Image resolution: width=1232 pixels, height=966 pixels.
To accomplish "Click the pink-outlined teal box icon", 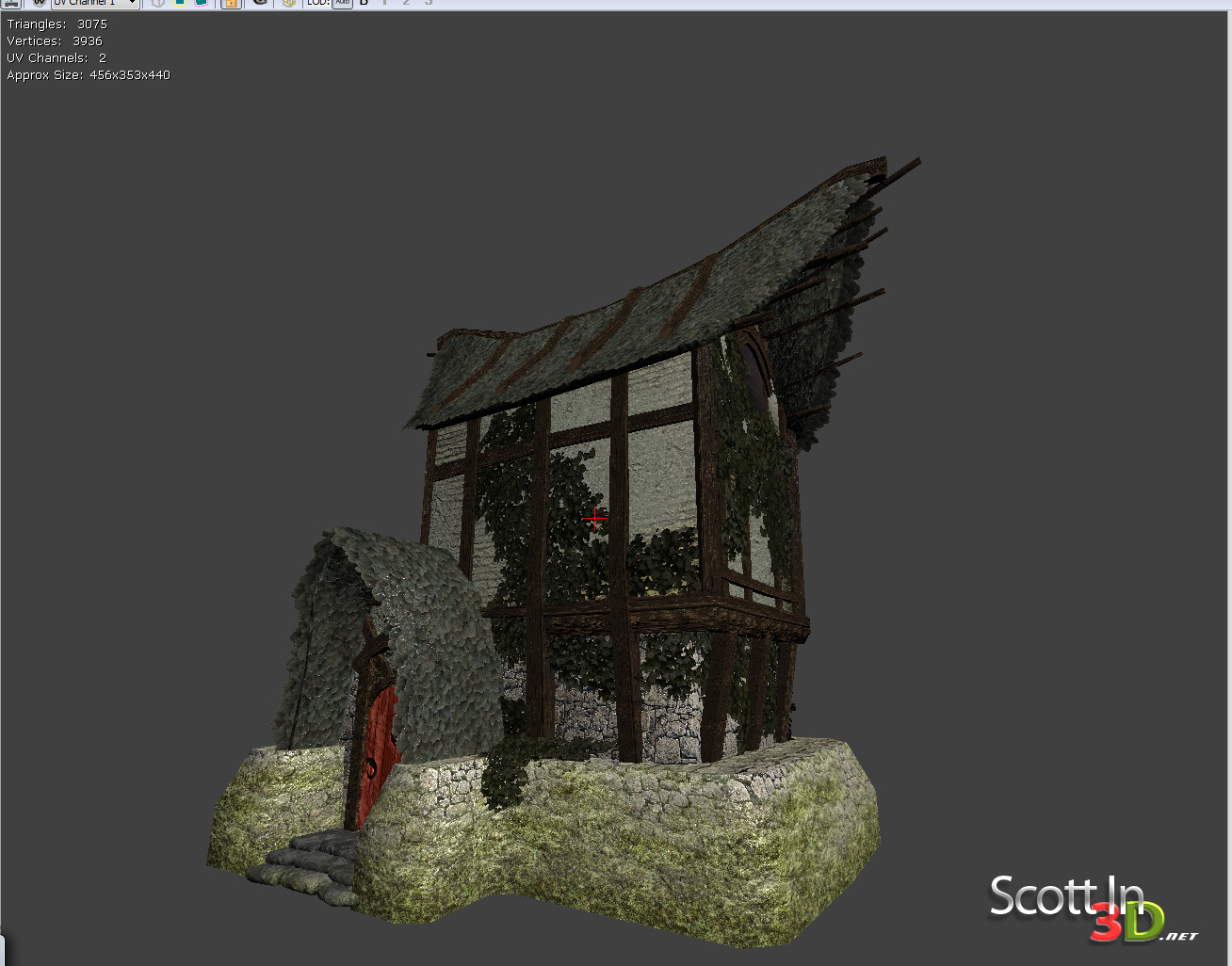I will coord(201,3).
